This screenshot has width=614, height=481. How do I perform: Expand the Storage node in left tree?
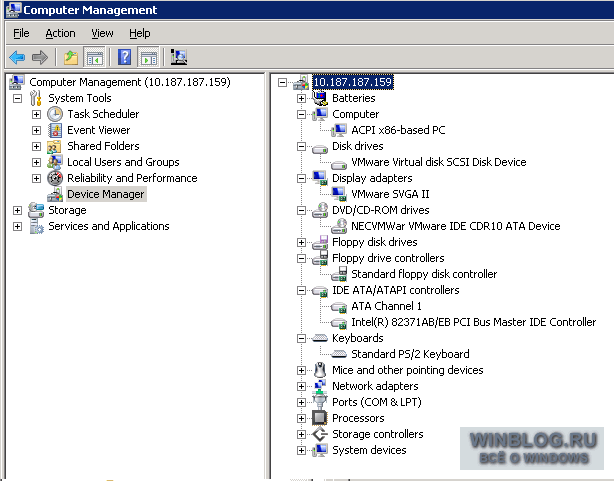pyautogui.click(x=17, y=210)
